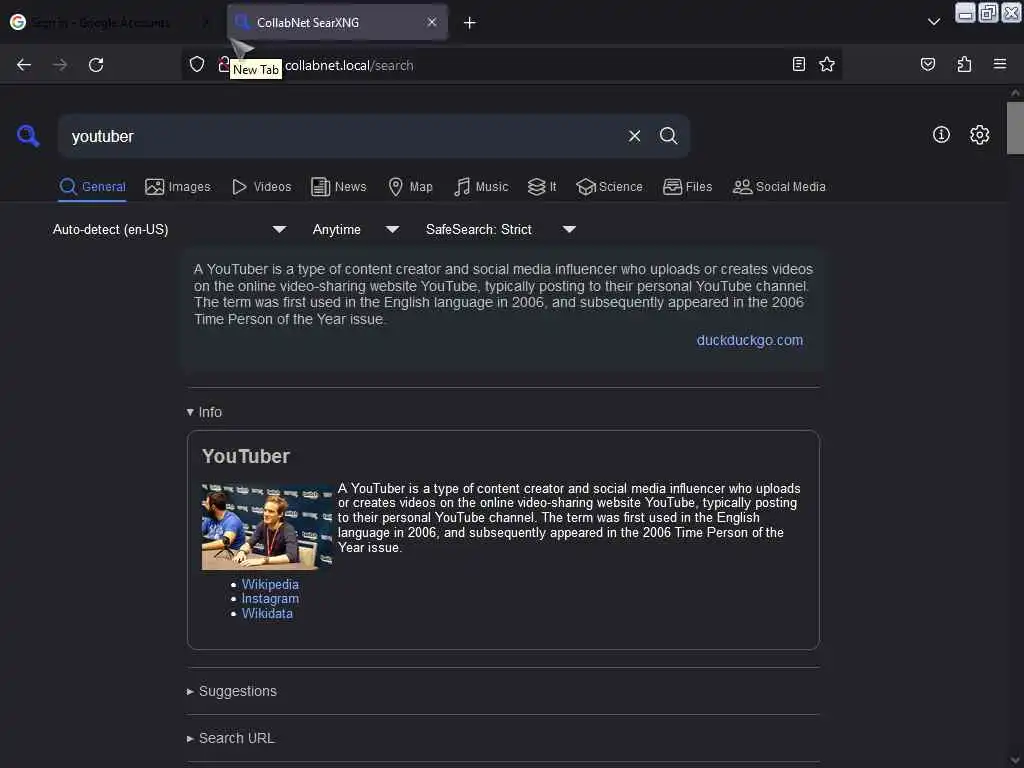Open the duckduckgo.com link
The height and width of the screenshot is (768, 1024).
(x=750, y=340)
